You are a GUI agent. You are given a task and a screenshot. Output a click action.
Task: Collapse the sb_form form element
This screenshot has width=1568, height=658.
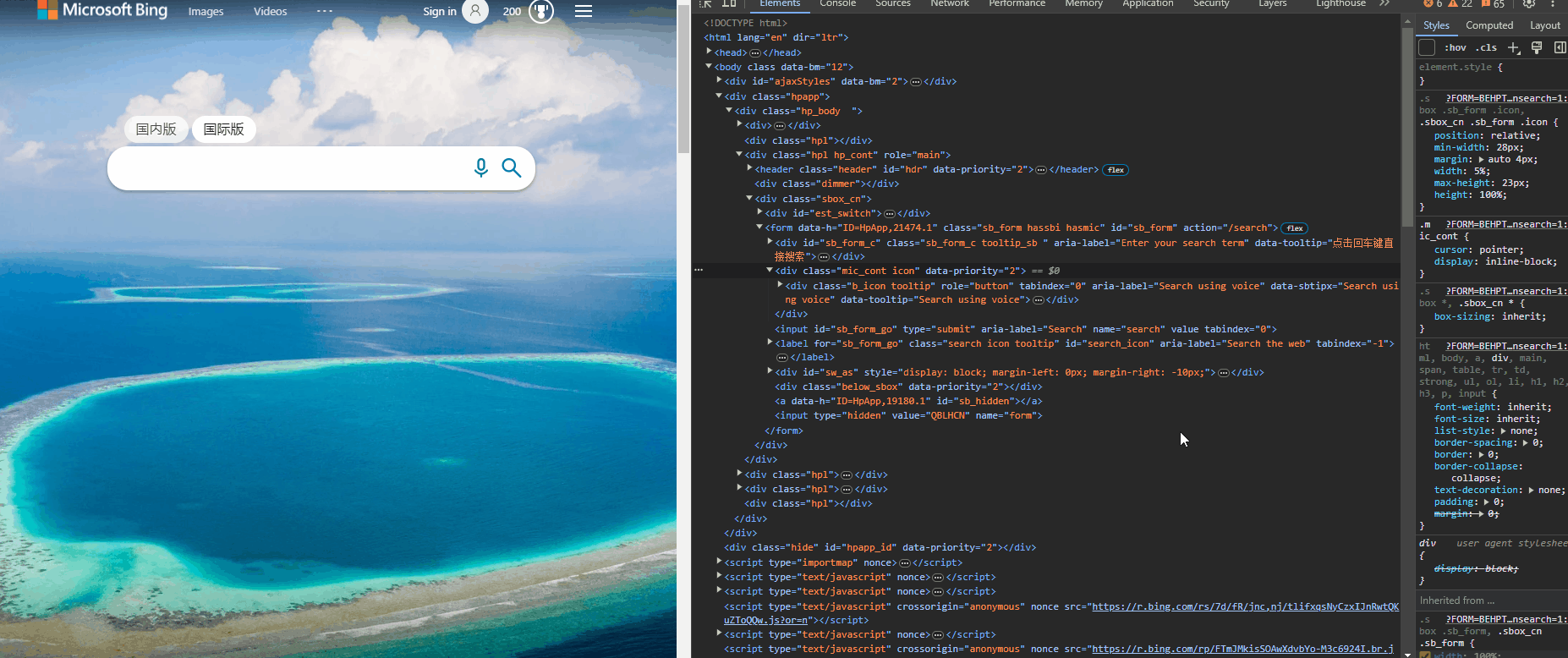[x=759, y=227]
